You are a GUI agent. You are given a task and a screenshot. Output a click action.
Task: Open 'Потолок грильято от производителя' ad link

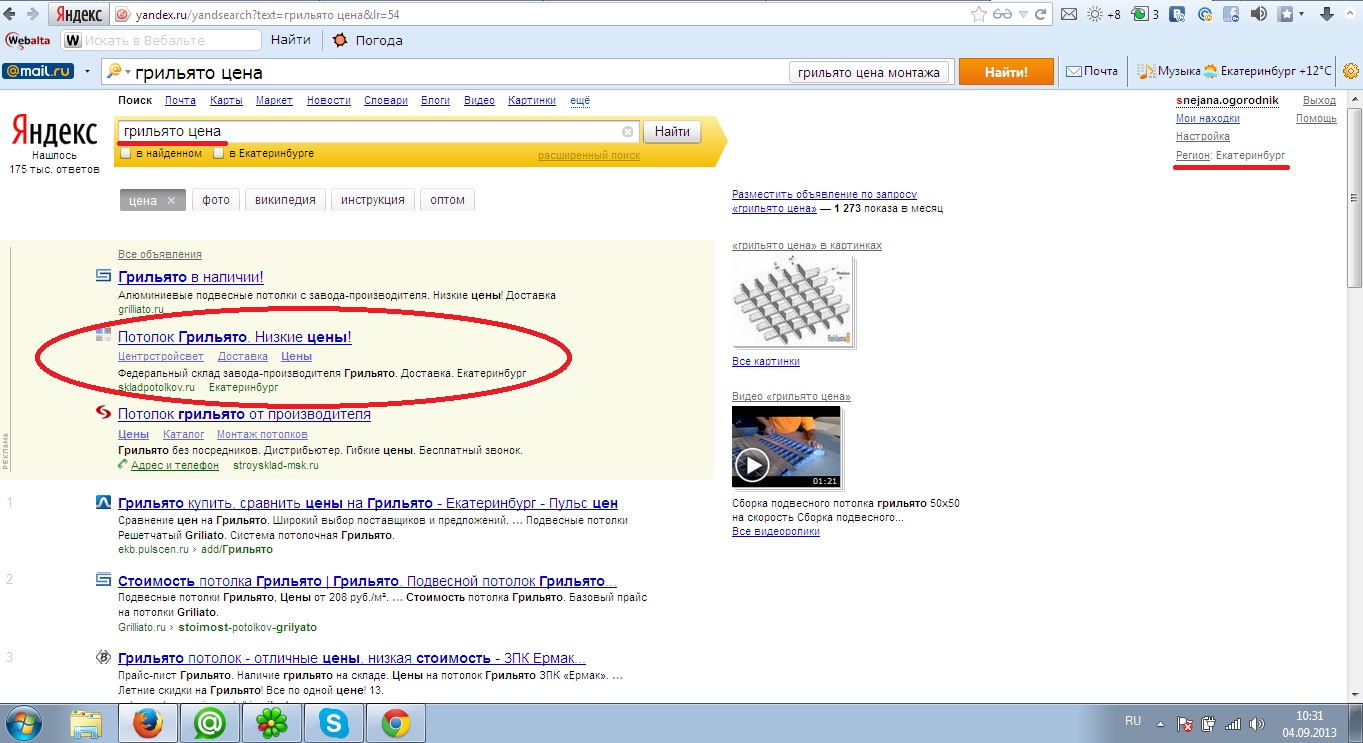pos(244,414)
